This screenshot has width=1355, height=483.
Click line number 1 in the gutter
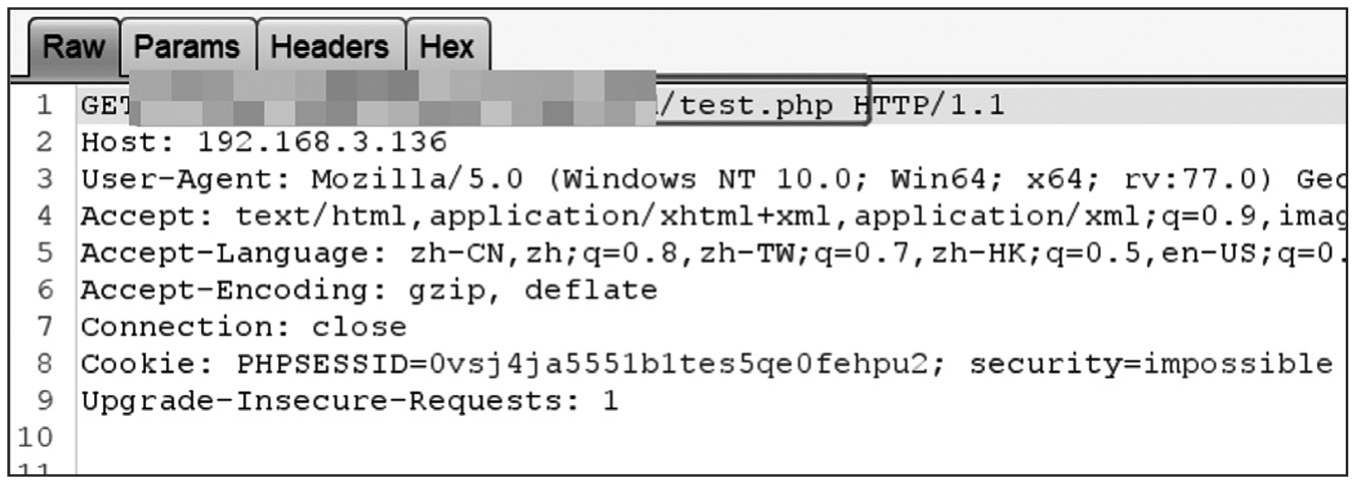click(x=42, y=105)
